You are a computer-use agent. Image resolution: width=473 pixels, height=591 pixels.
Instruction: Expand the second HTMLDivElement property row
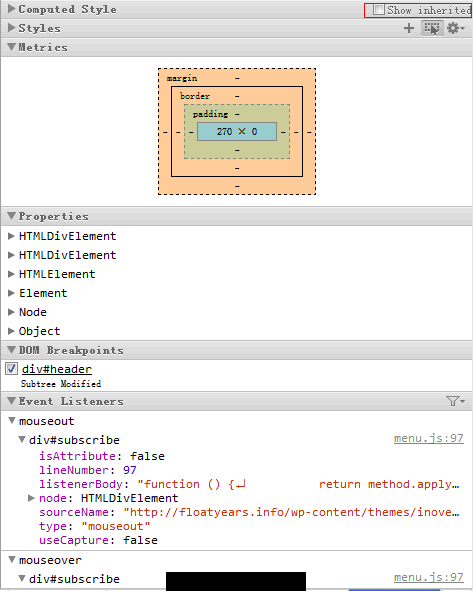[x=11, y=255]
